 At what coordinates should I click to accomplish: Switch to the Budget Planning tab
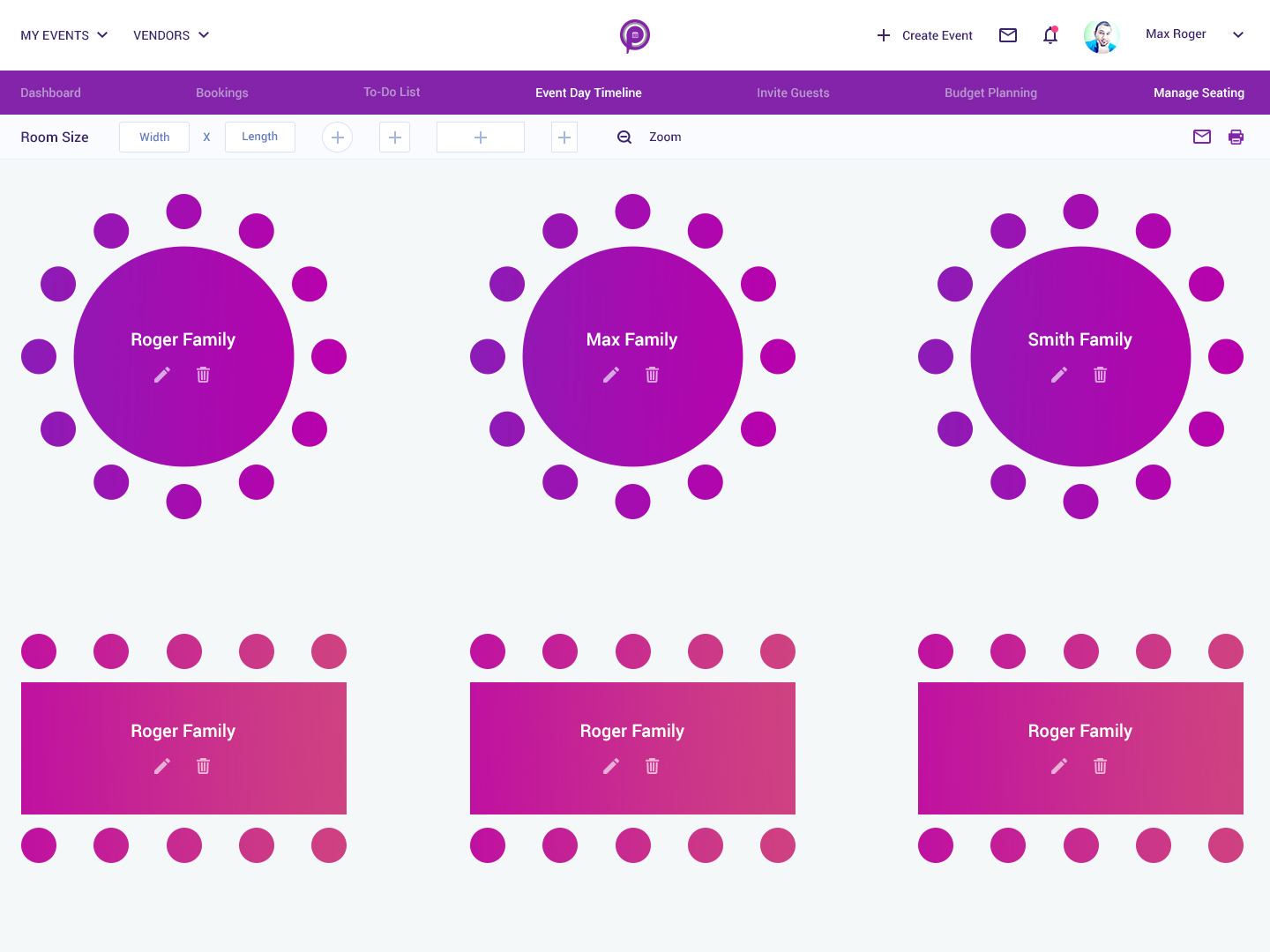pyautogui.click(x=990, y=93)
